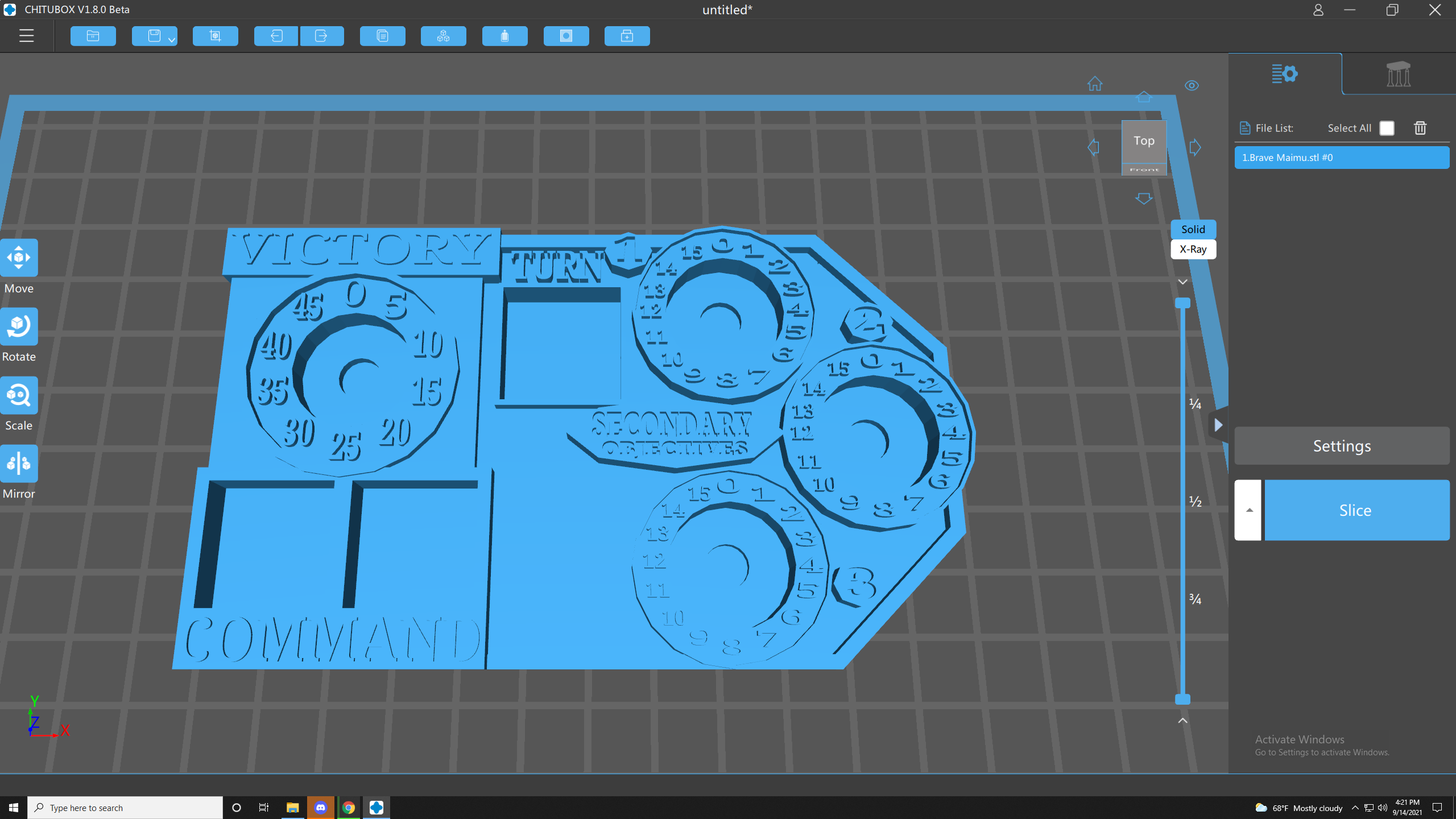Select the Rotate tool
The image size is (1456, 819).
pyautogui.click(x=19, y=326)
